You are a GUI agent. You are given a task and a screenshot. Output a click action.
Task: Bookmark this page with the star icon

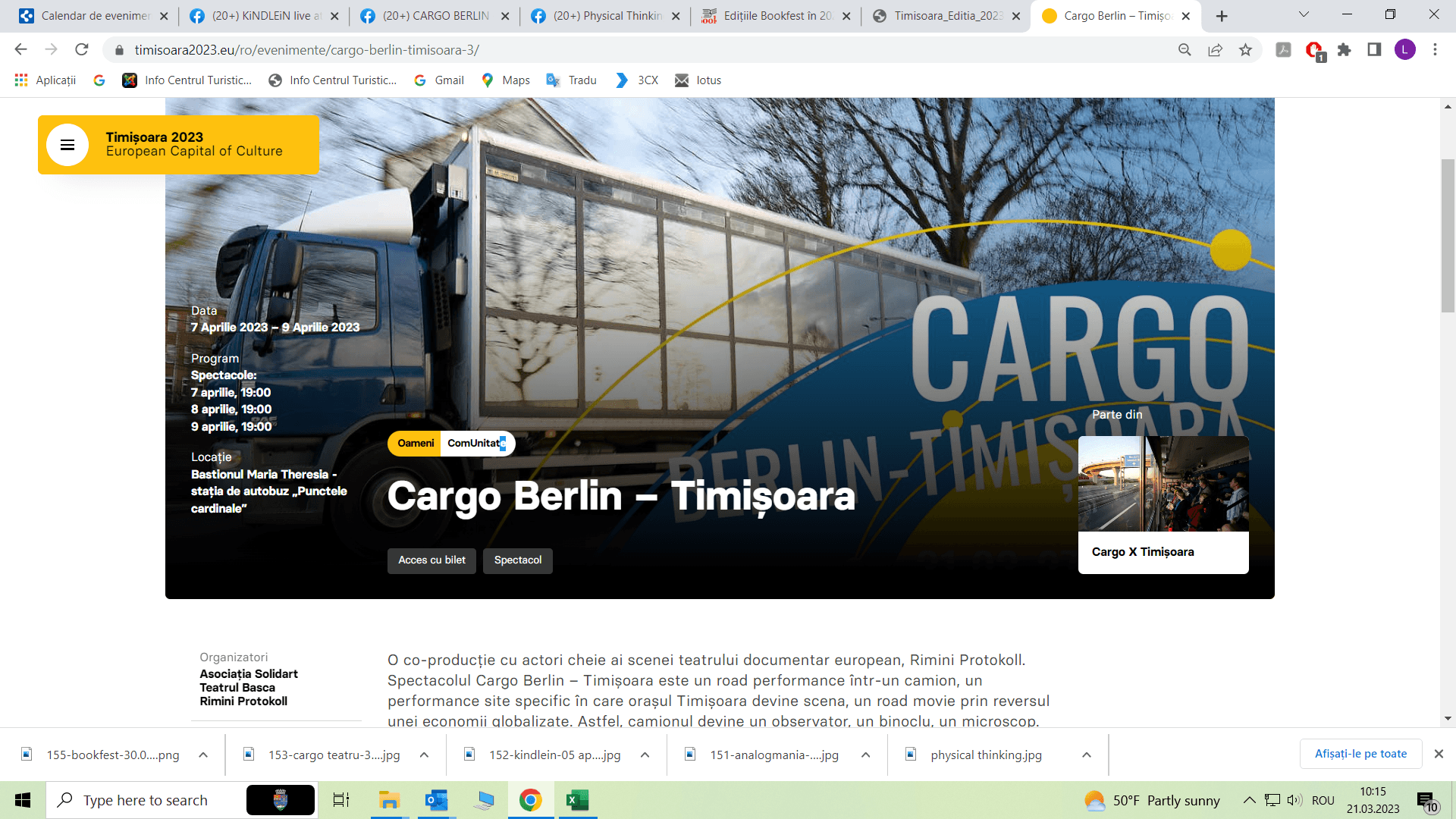(x=1245, y=50)
